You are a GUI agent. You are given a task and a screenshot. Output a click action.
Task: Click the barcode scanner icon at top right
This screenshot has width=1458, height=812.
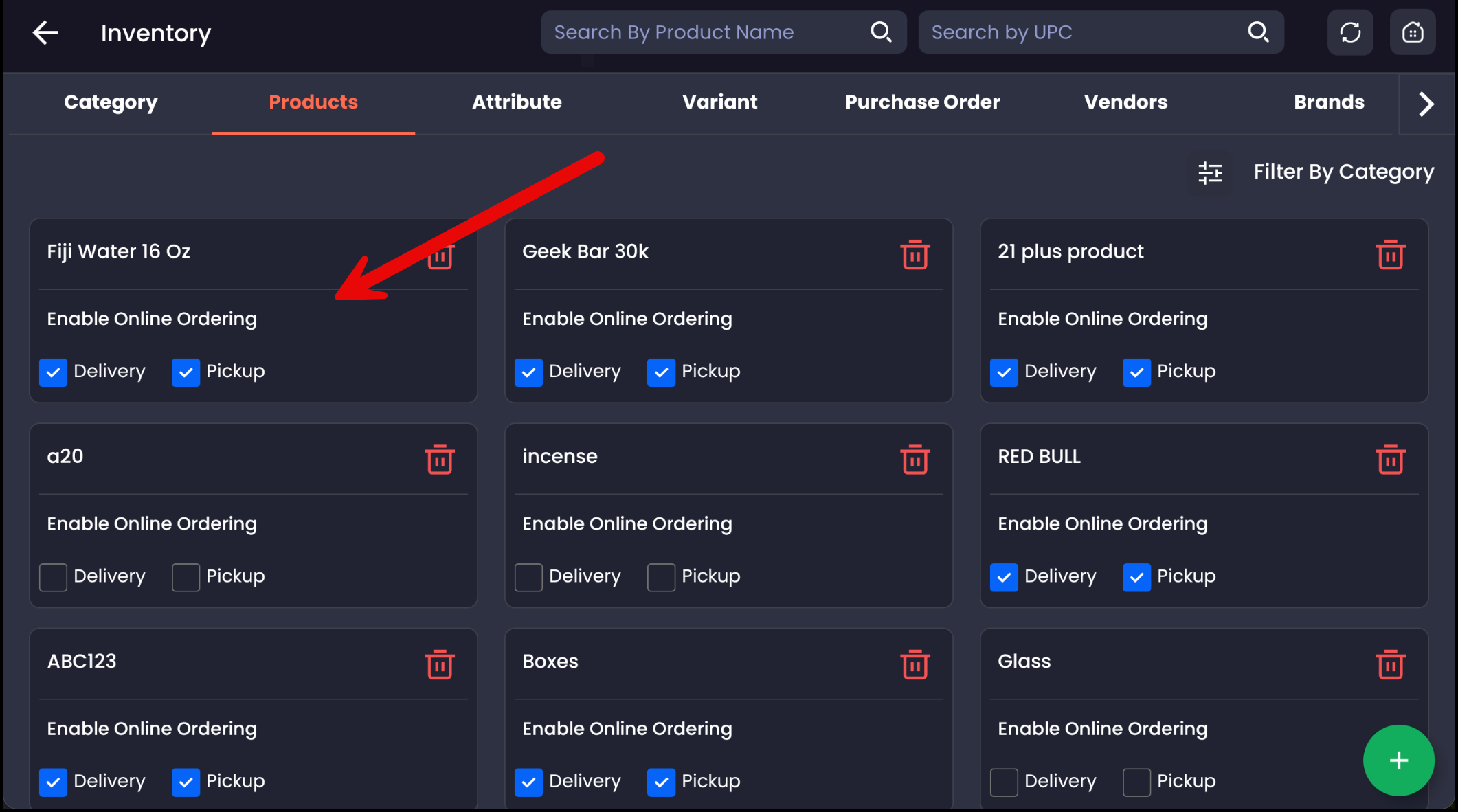pyautogui.click(x=1412, y=32)
